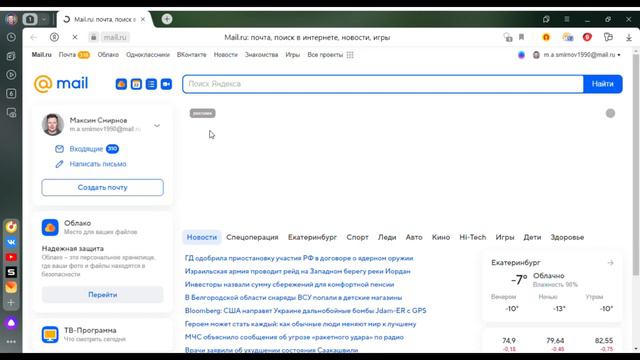Screen dimensions: 640x360
Task: Open Входящие inbox link
Action: coord(87,149)
